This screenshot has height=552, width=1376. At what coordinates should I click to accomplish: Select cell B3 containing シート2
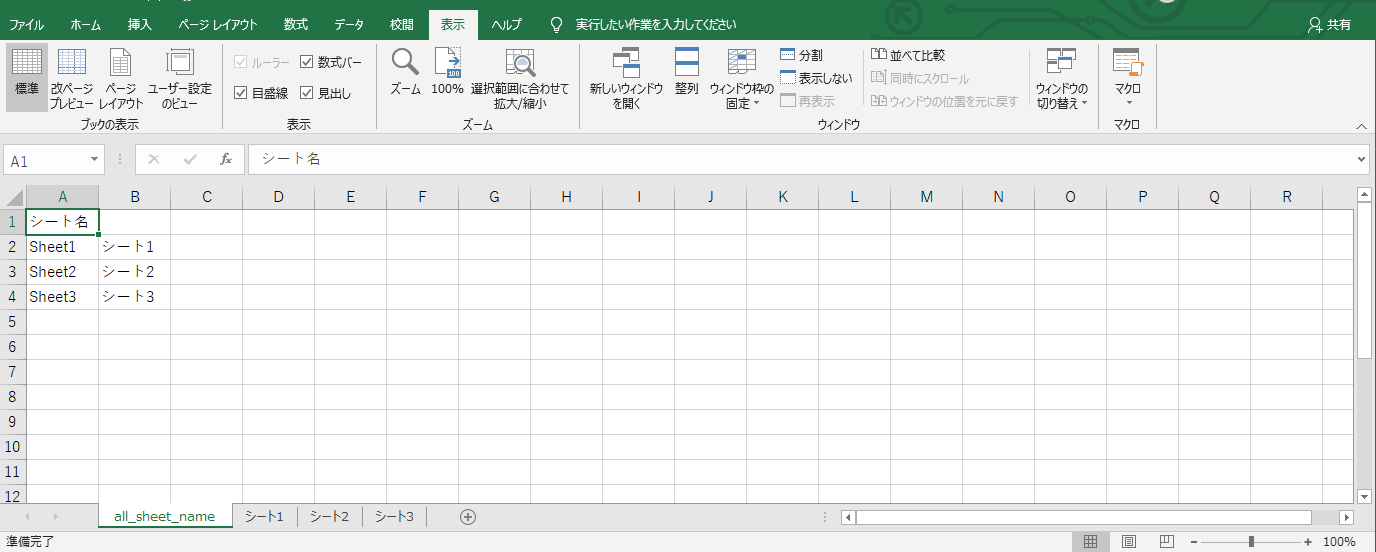134,272
